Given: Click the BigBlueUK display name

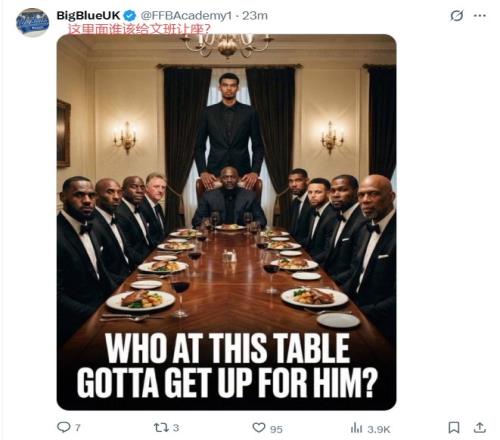Looking at the screenshot, I should (x=88, y=15).
